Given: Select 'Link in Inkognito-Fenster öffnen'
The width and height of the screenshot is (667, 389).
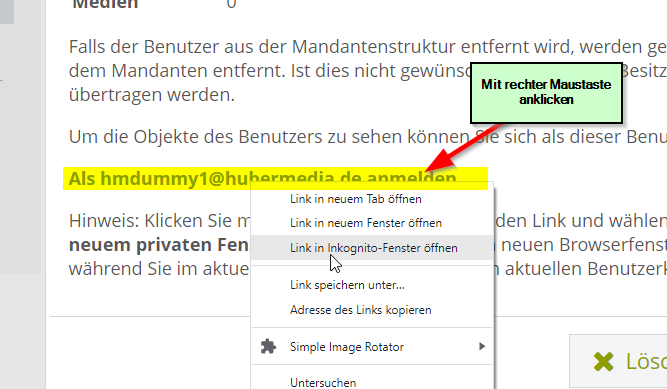Looking at the screenshot, I should pos(372,248).
